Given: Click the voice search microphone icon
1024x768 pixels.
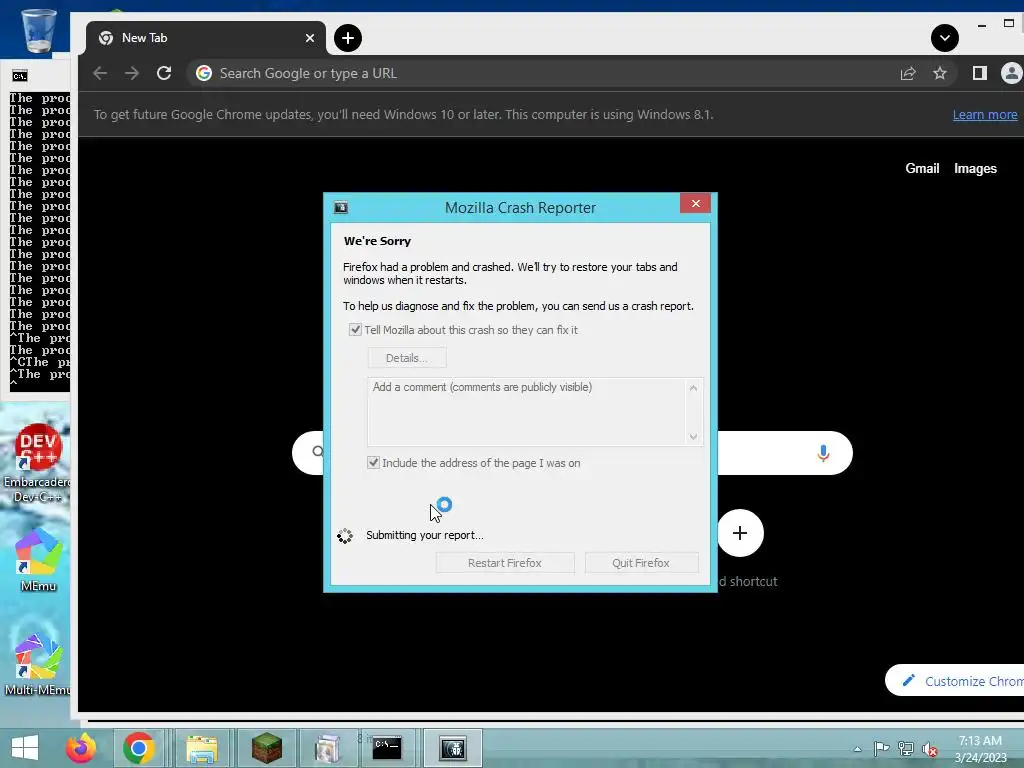Looking at the screenshot, I should [824, 453].
